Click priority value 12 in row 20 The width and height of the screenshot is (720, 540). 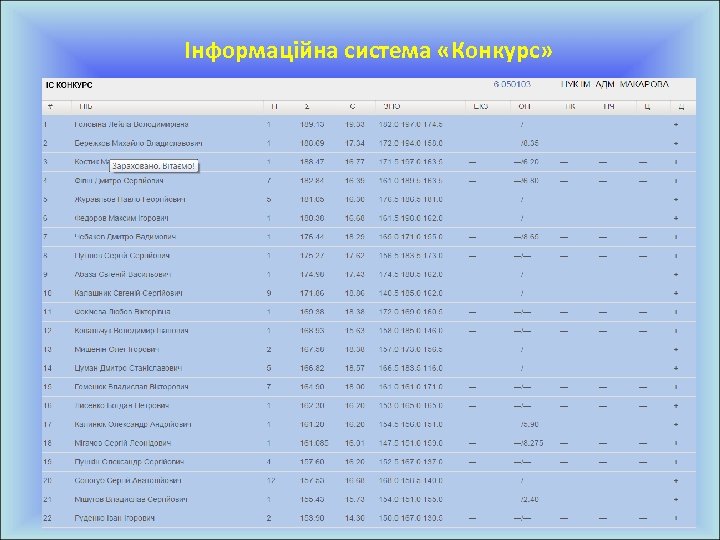271,481
